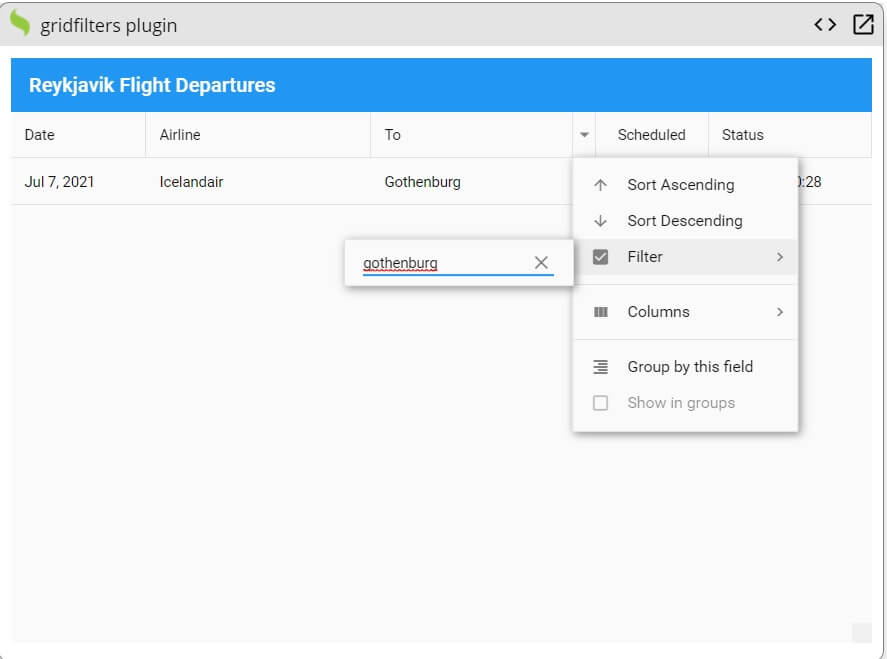887x659 pixels.
Task: Click the Scheduled column header
Action: click(x=651, y=134)
